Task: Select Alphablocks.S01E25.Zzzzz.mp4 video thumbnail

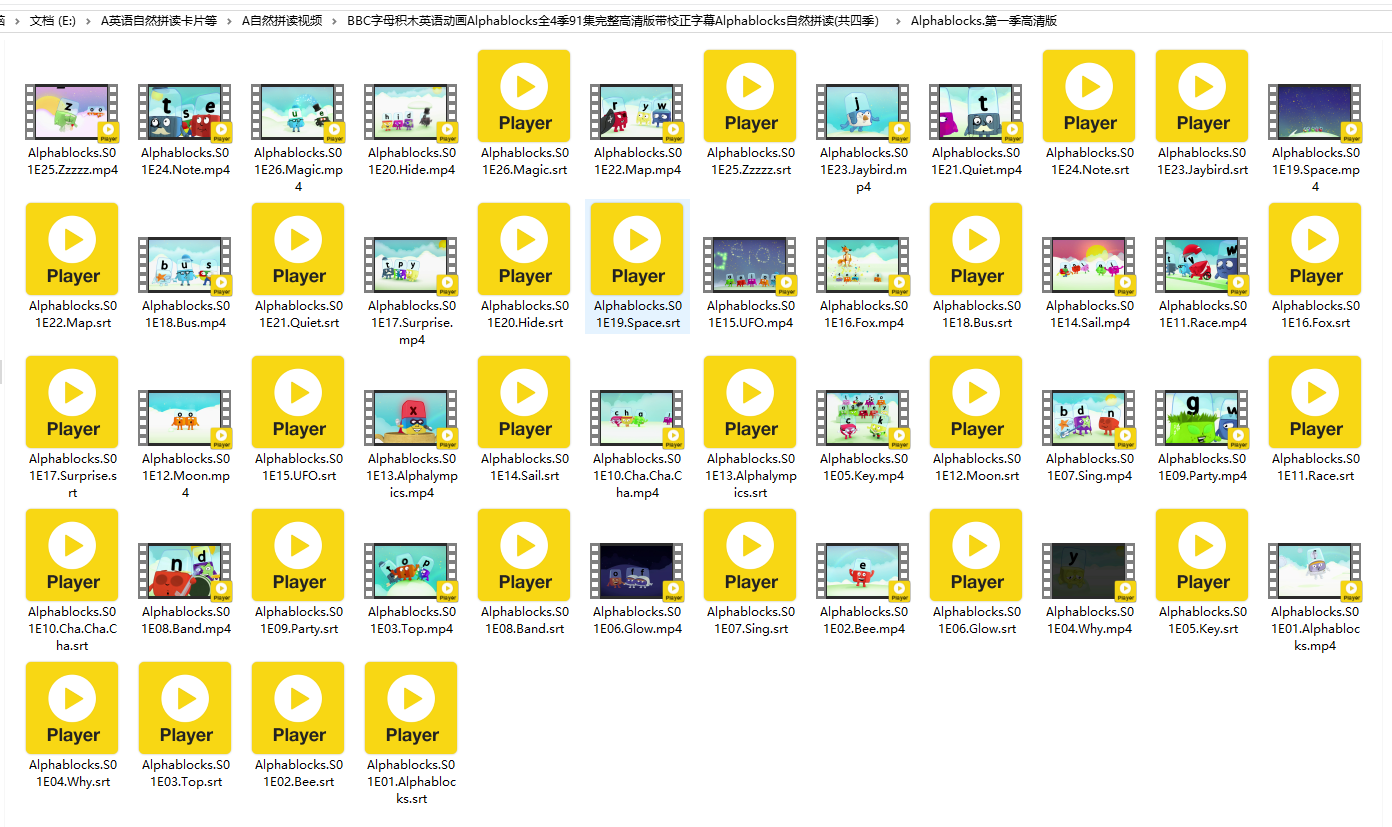Action: 72,111
